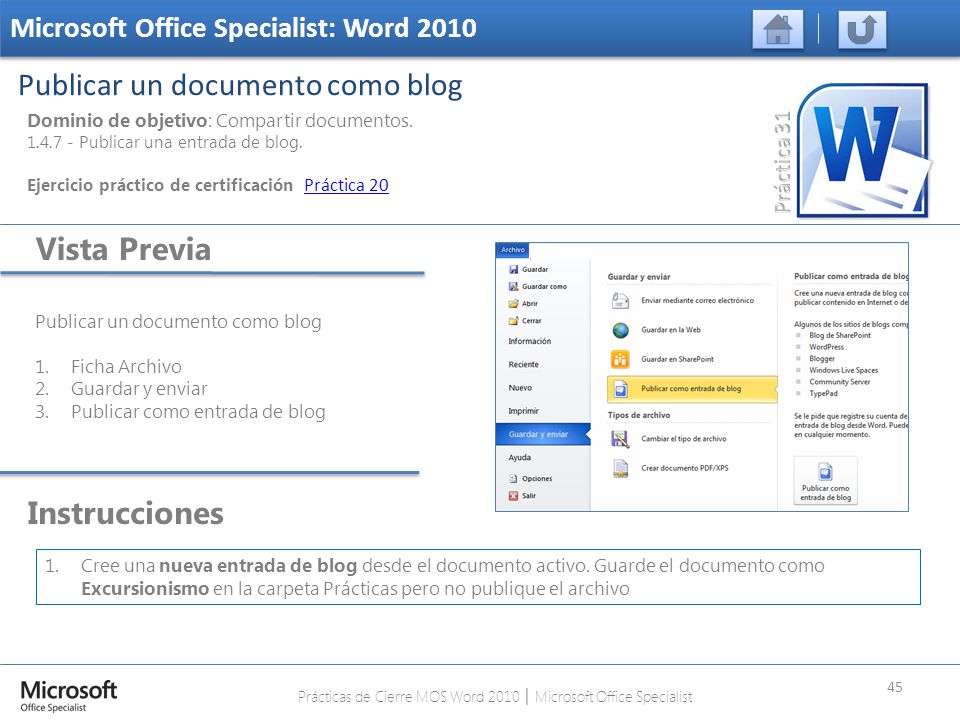Click the Opciones icon
Viewport: 960px width, 720px height.
click(514, 479)
